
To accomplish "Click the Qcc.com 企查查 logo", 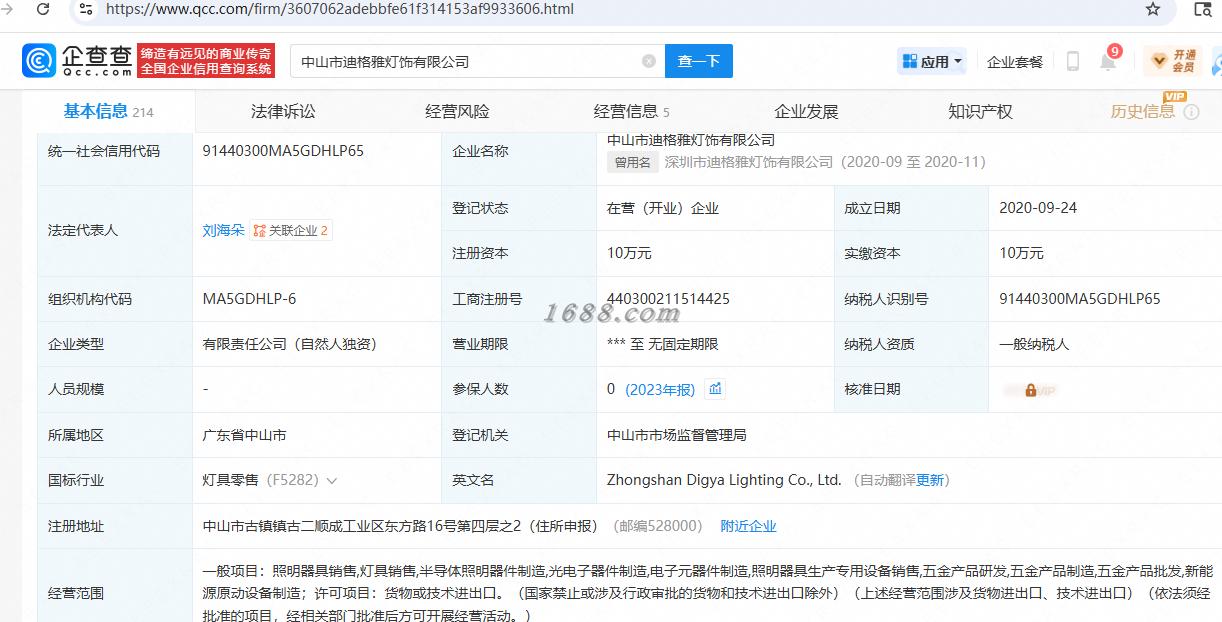I will (78, 60).
